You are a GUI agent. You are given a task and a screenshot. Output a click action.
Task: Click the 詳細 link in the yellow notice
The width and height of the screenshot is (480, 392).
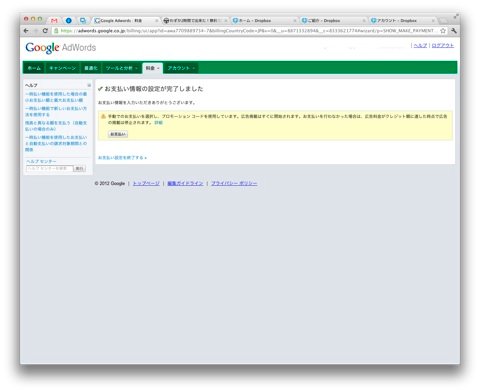[x=158, y=123]
